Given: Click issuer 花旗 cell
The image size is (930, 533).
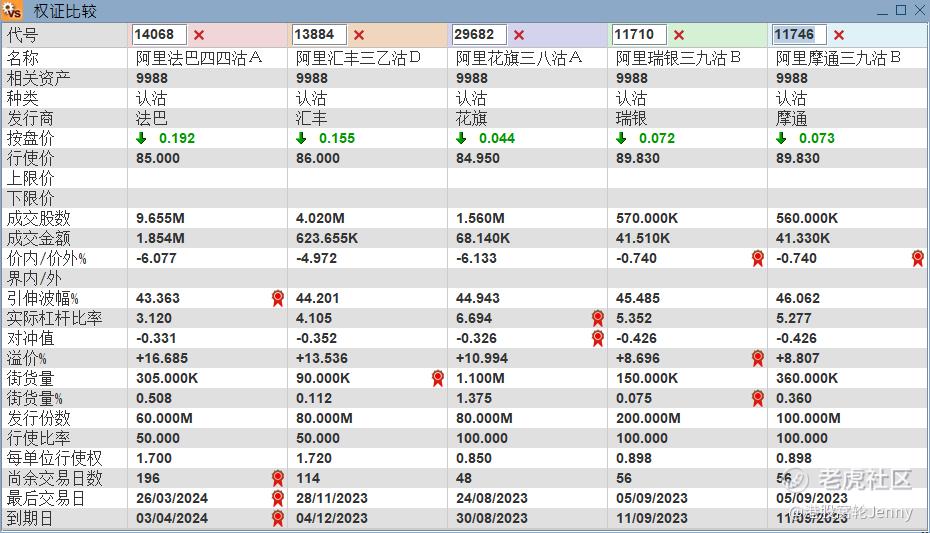Looking at the screenshot, I should coord(472,119).
